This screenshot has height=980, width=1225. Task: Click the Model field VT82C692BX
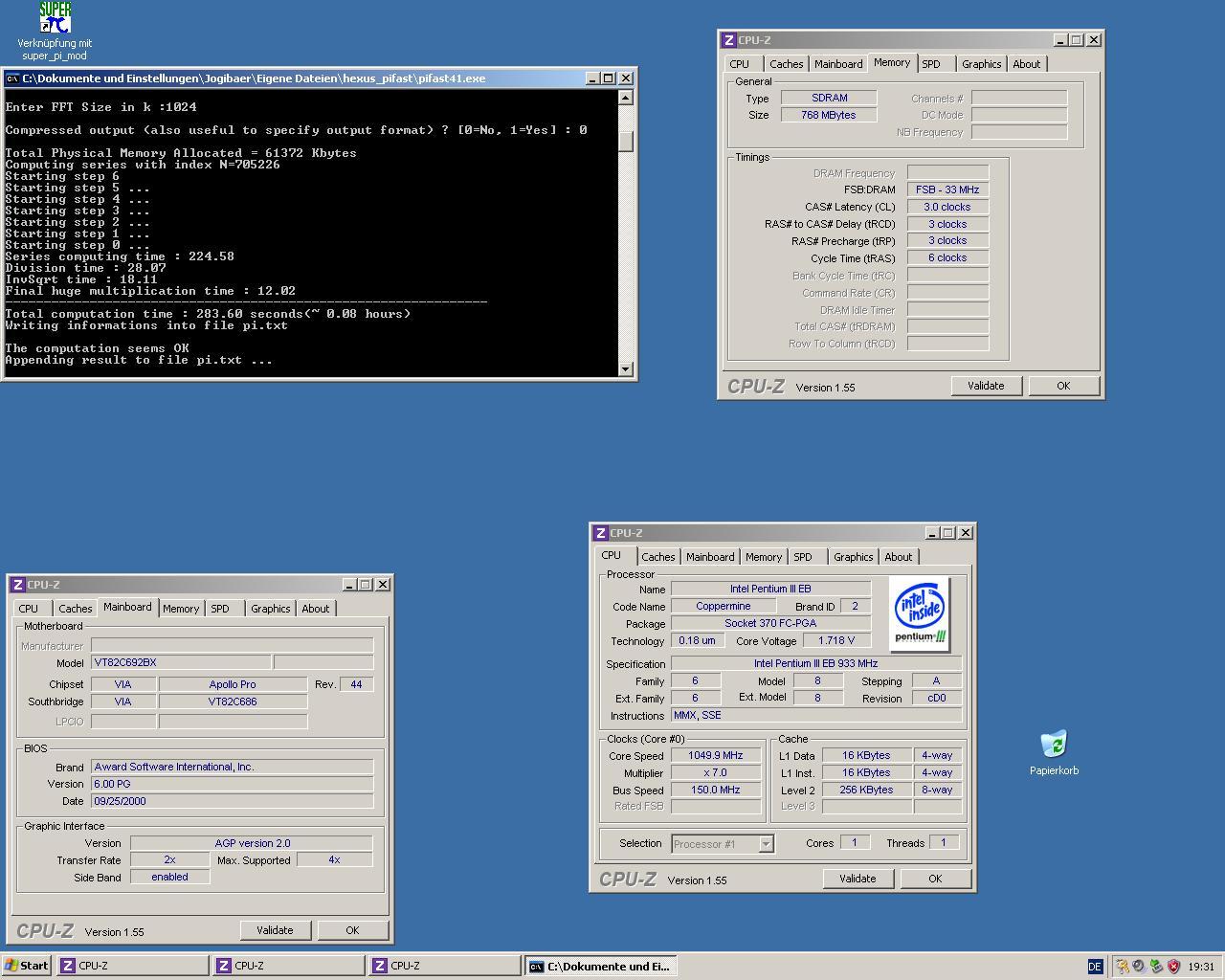tap(181, 662)
